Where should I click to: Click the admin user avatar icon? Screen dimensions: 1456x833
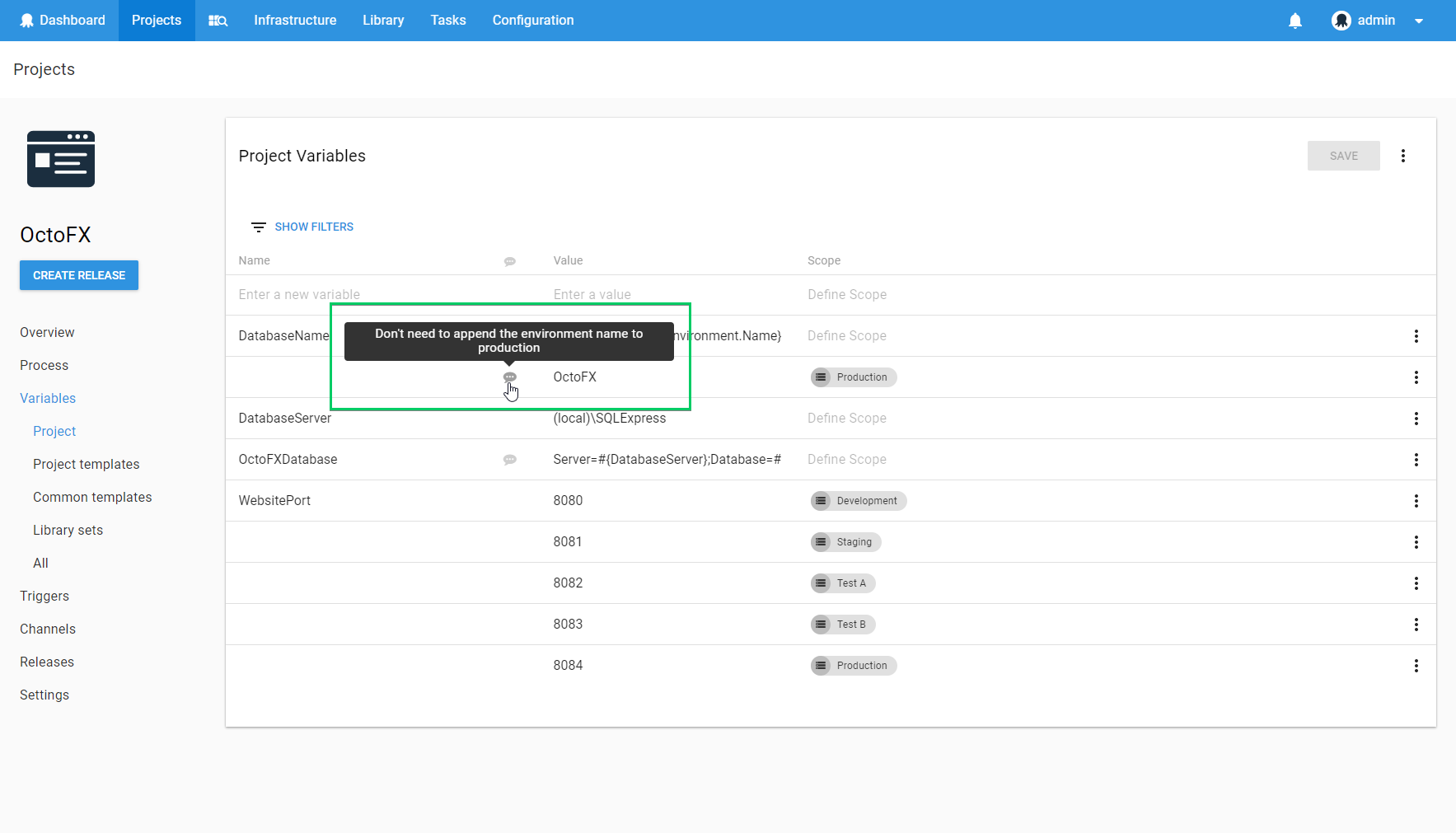click(1341, 21)
